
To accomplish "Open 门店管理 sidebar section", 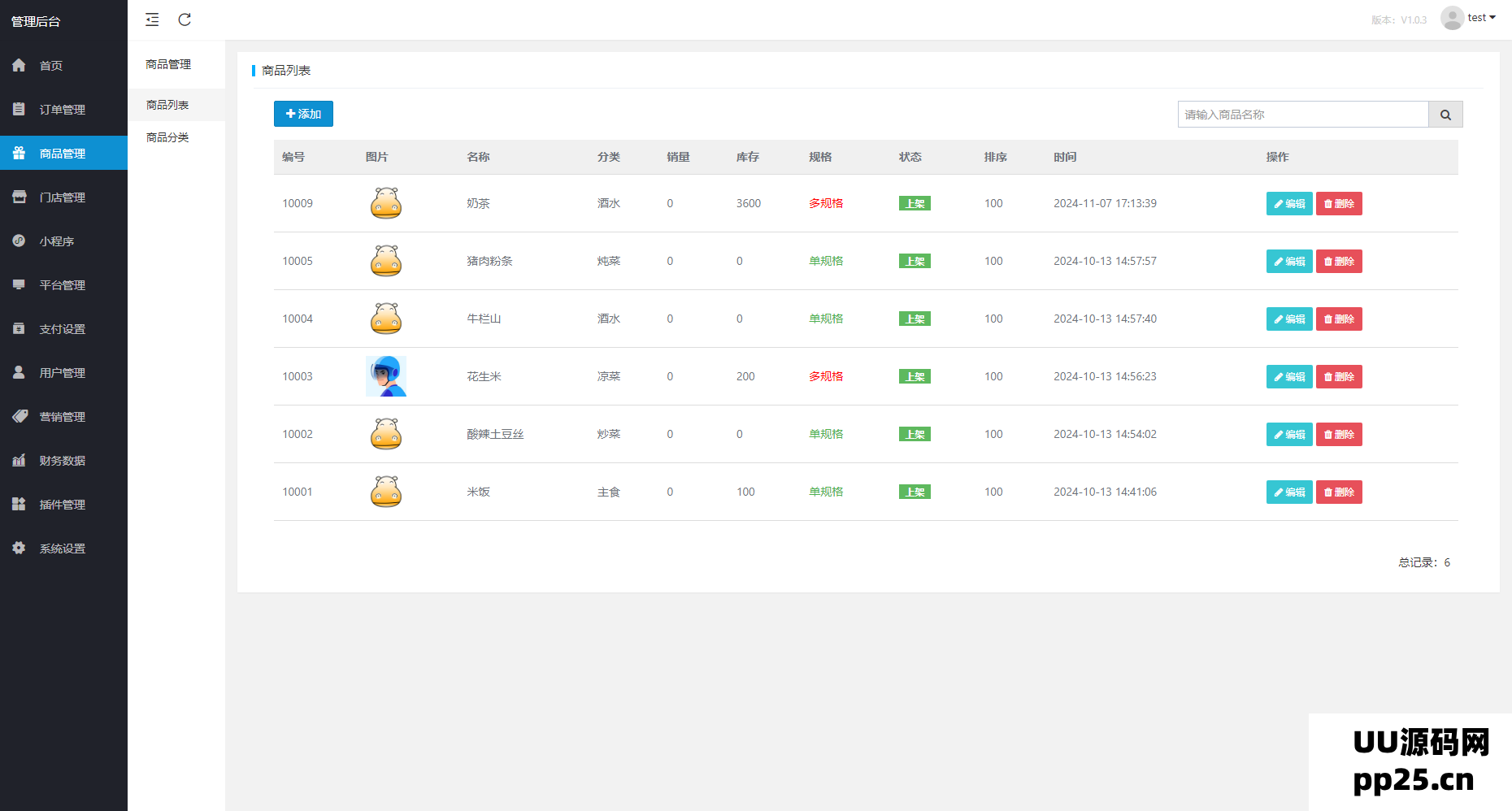I will pos(62,197).
